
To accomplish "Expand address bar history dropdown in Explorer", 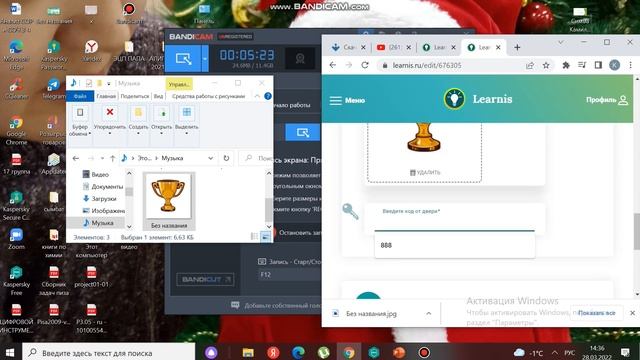I will 211,158.
